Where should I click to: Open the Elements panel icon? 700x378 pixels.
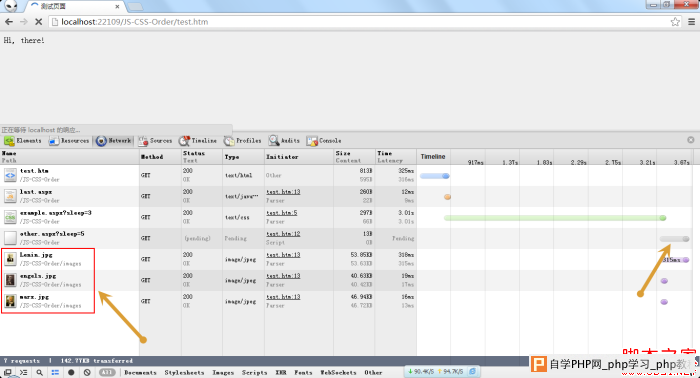click(x=9, y=141)
